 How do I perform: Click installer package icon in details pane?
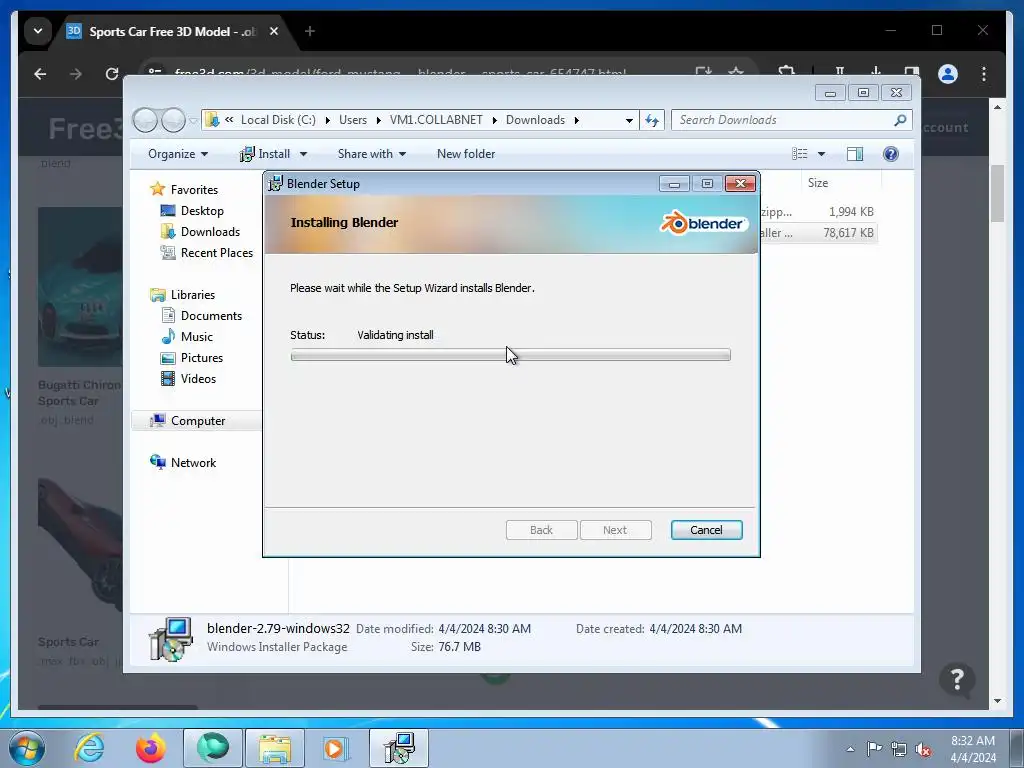(170, 639)
